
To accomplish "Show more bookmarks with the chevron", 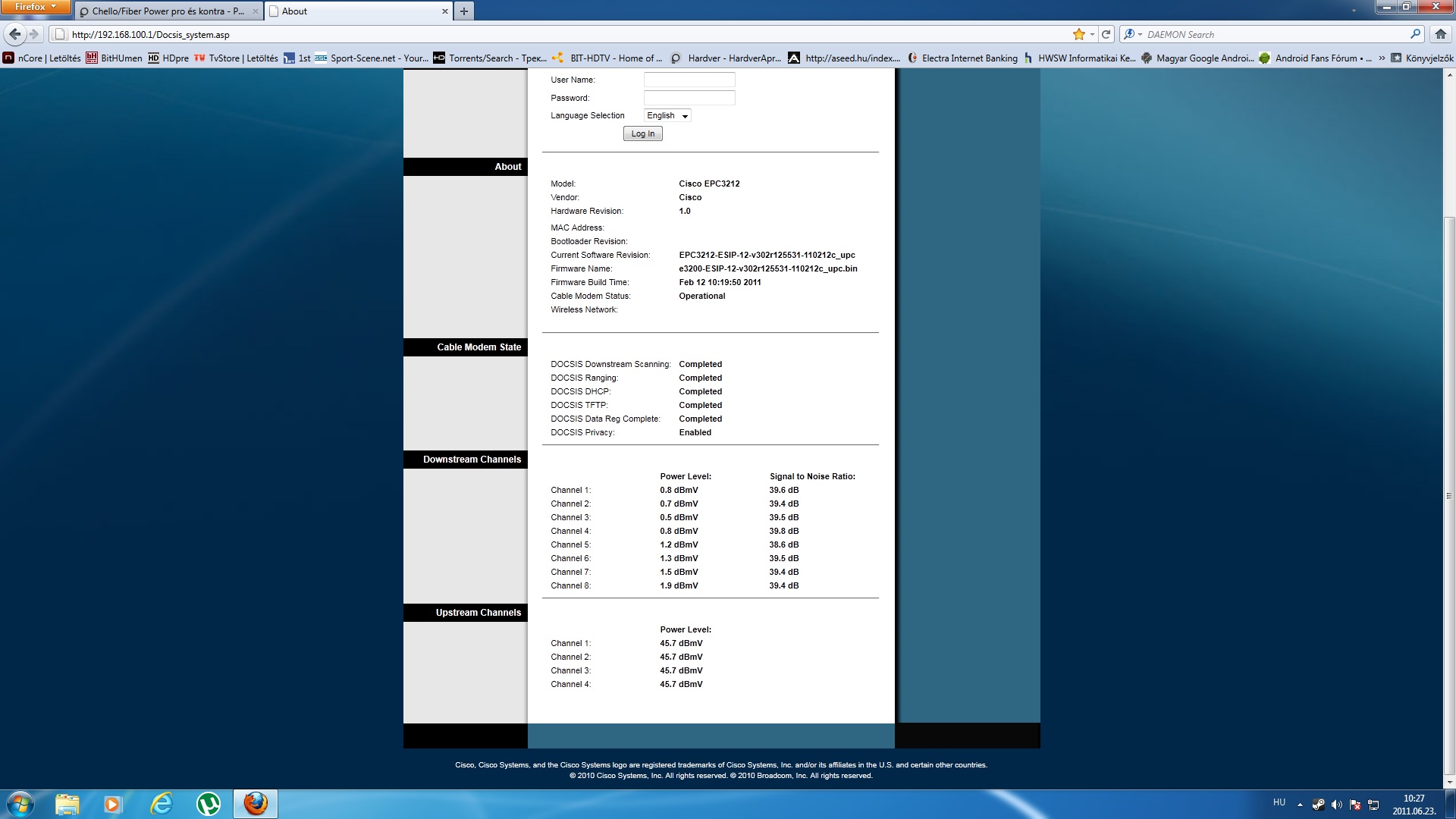I will (x=1382, y=58).
